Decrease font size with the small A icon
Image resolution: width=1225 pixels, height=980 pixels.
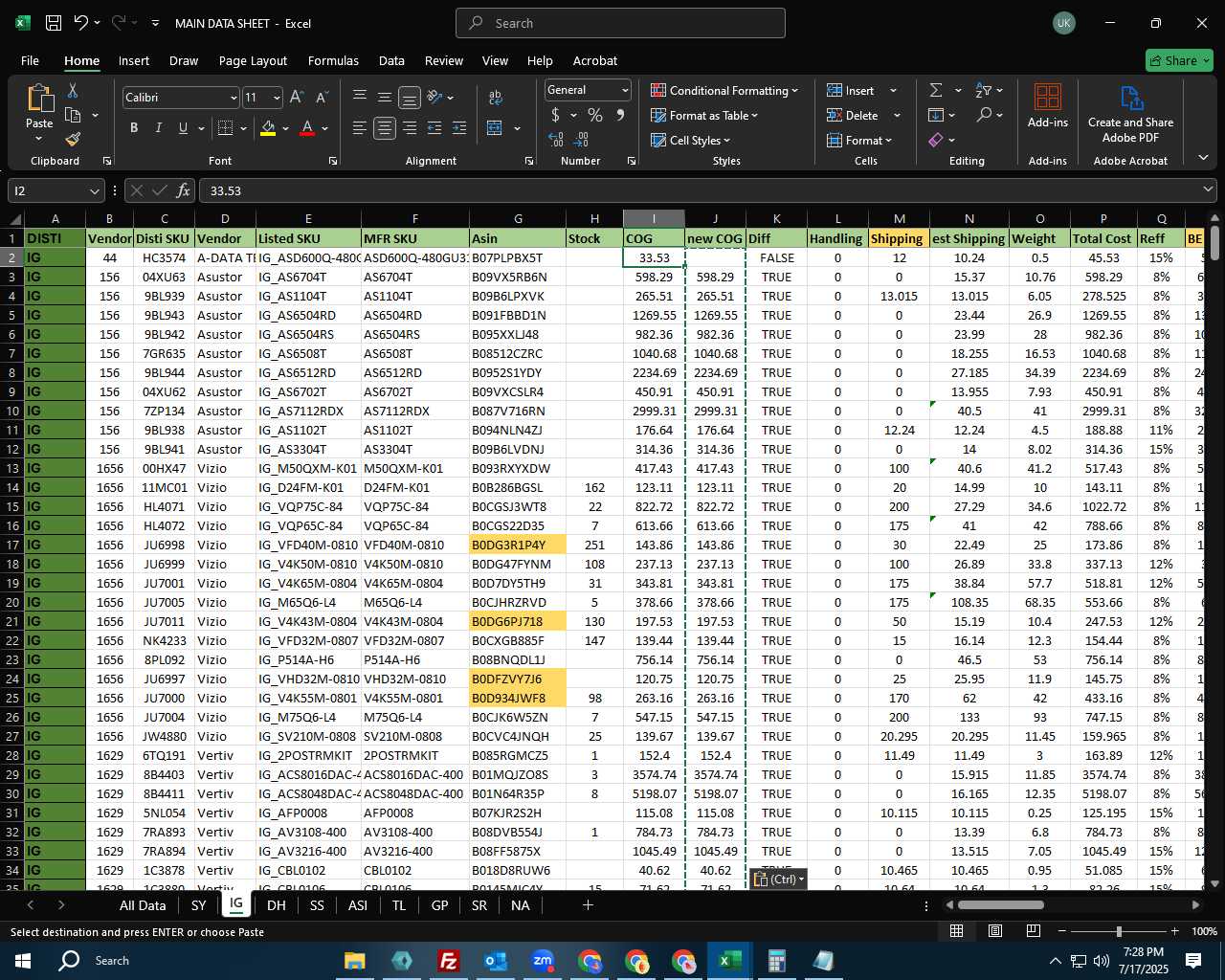point(322,98)
